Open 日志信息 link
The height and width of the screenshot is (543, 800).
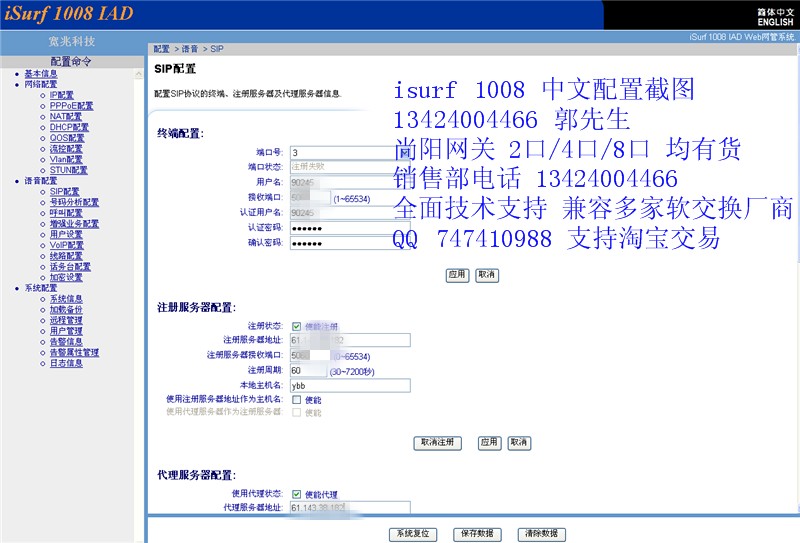(66, 363)
